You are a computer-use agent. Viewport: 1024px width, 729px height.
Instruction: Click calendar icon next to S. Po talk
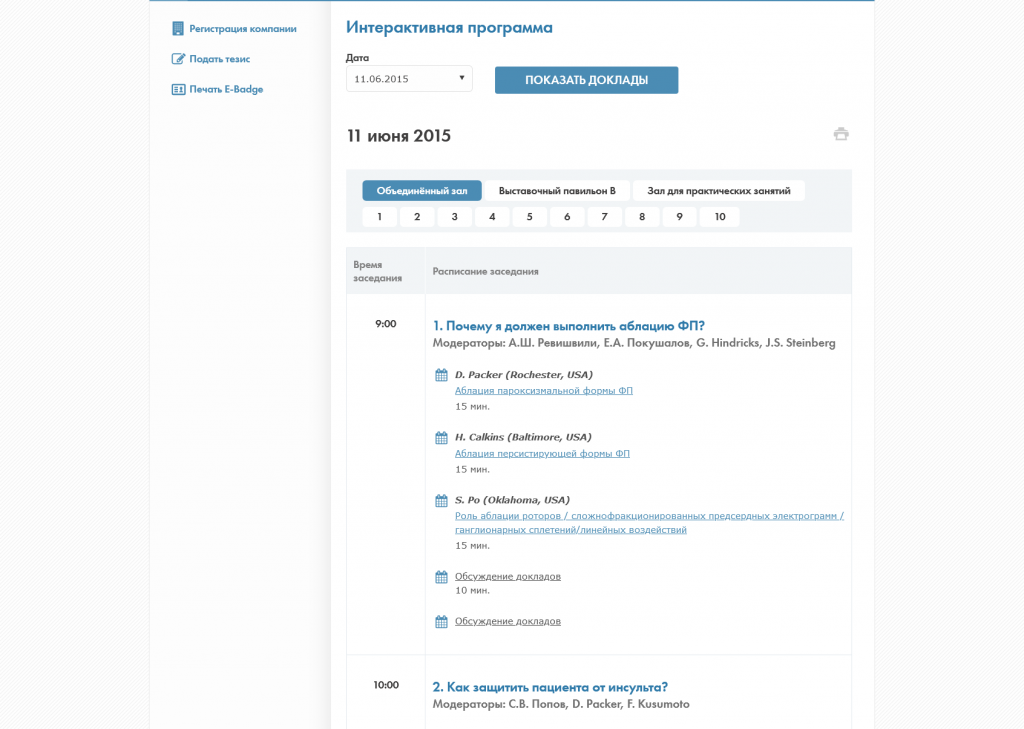441,501
